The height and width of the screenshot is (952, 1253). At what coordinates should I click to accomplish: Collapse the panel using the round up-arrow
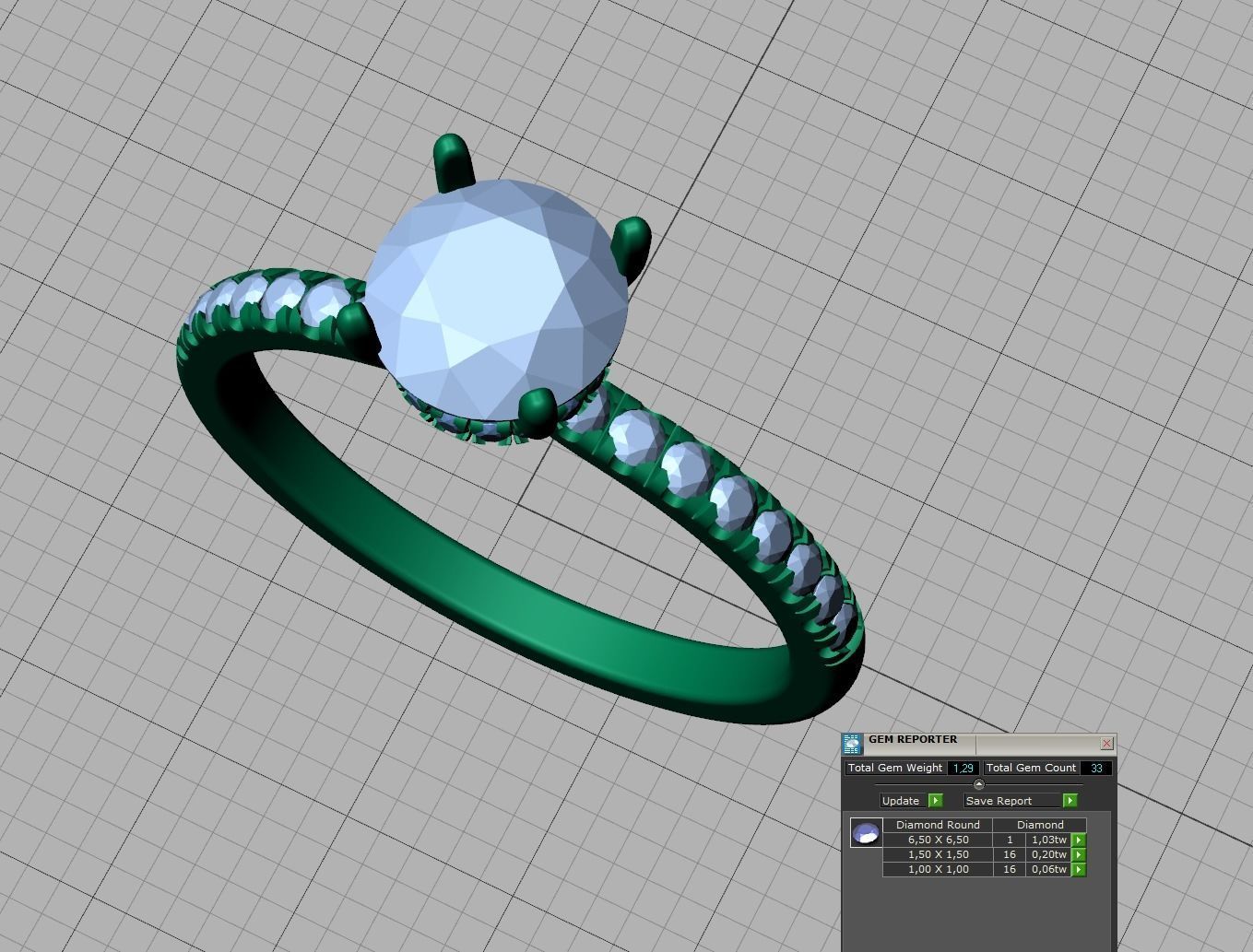pos(979,784)
